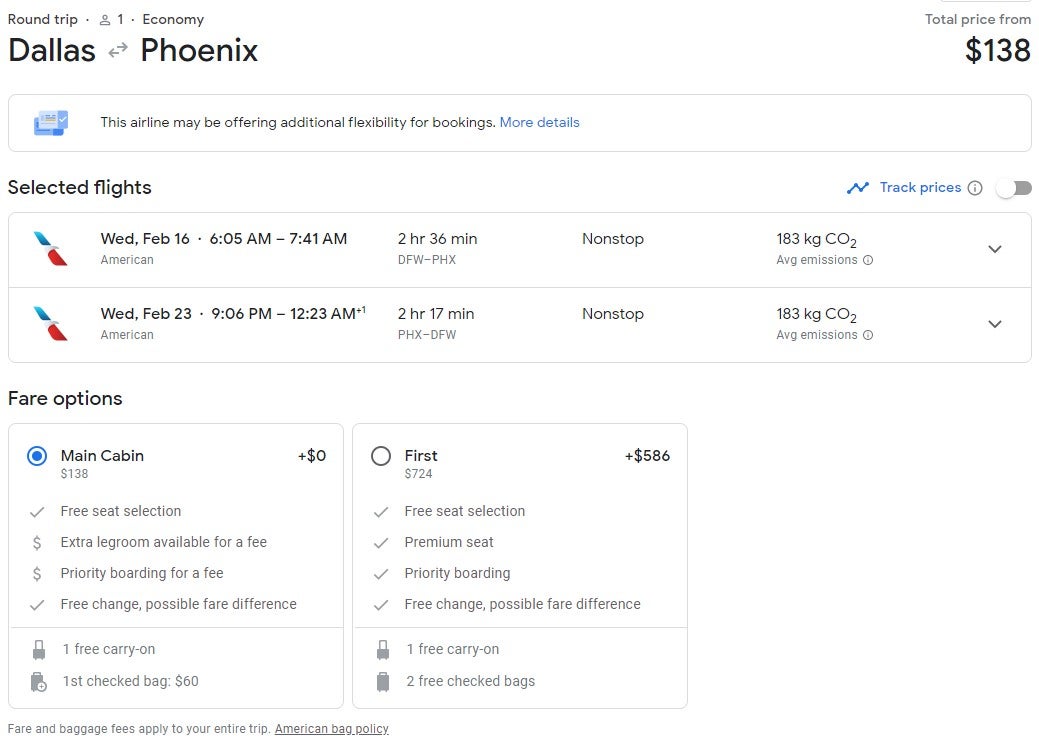Select the First fare radio button
This screenshot has height=745, width=1039.
(381, 455)
